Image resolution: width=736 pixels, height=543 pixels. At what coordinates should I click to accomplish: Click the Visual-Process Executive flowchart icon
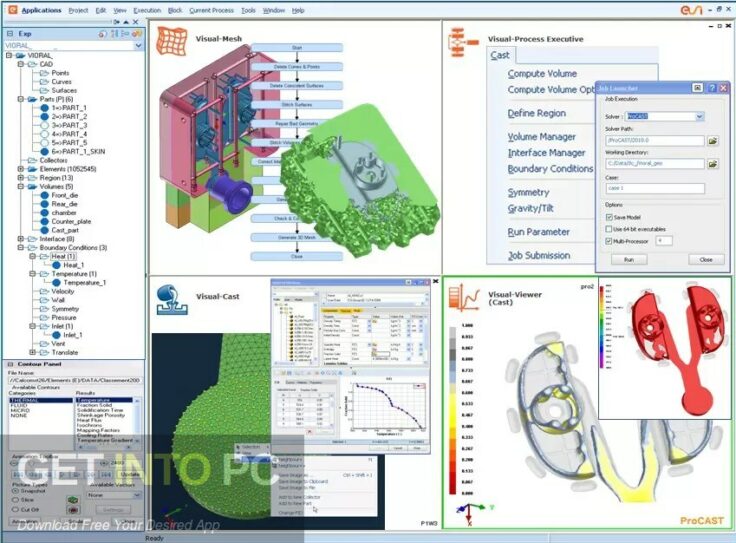pos(463,42)
